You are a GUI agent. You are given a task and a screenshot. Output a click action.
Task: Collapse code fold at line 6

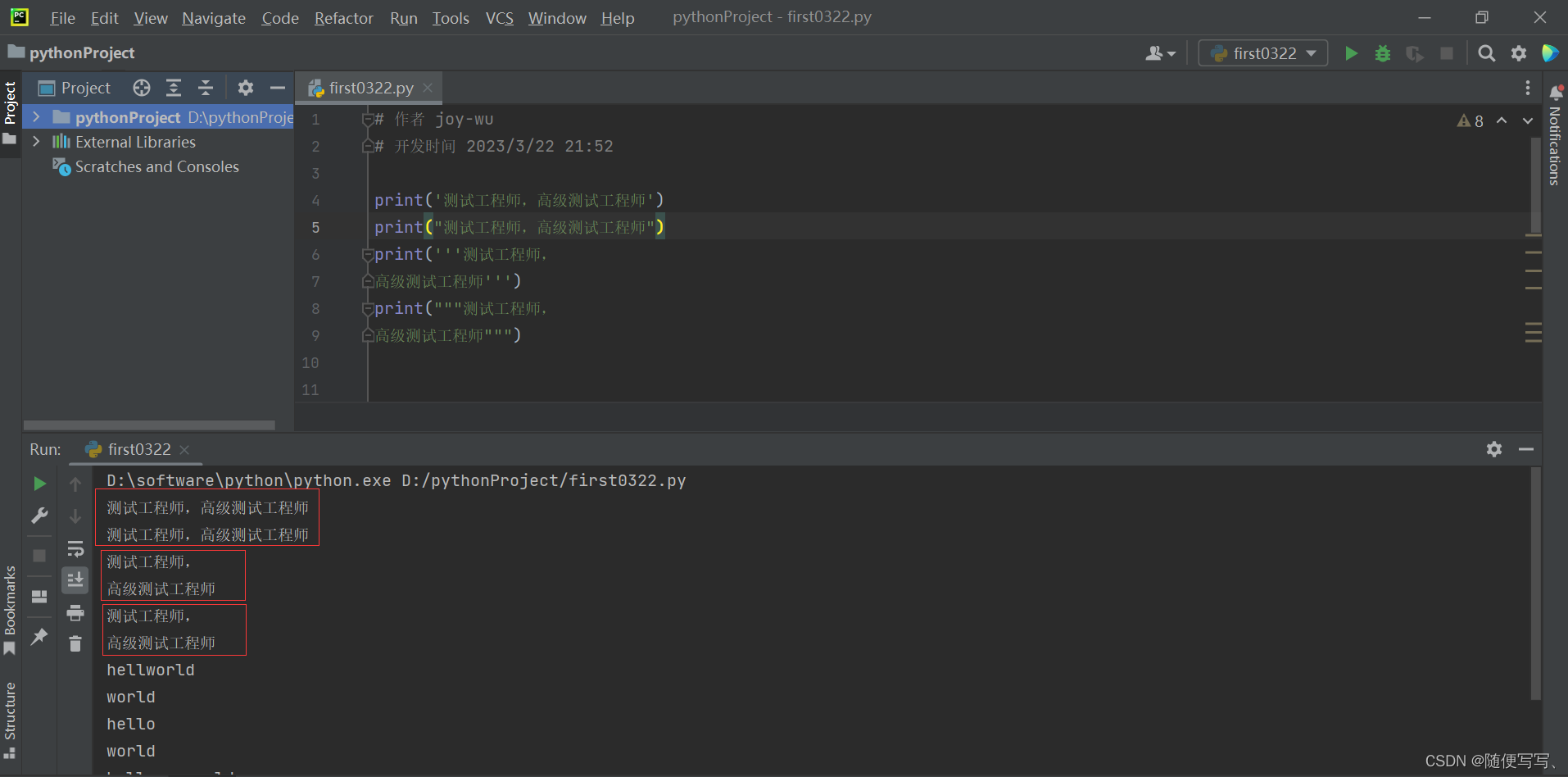point(368,255)
